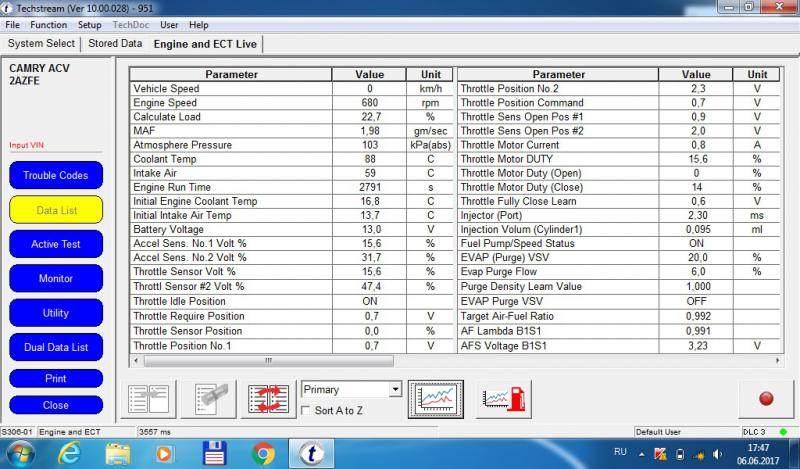Screen dimensions: 800x469
Task: Open the fuel pump graph icon
Action: point(505,398)
